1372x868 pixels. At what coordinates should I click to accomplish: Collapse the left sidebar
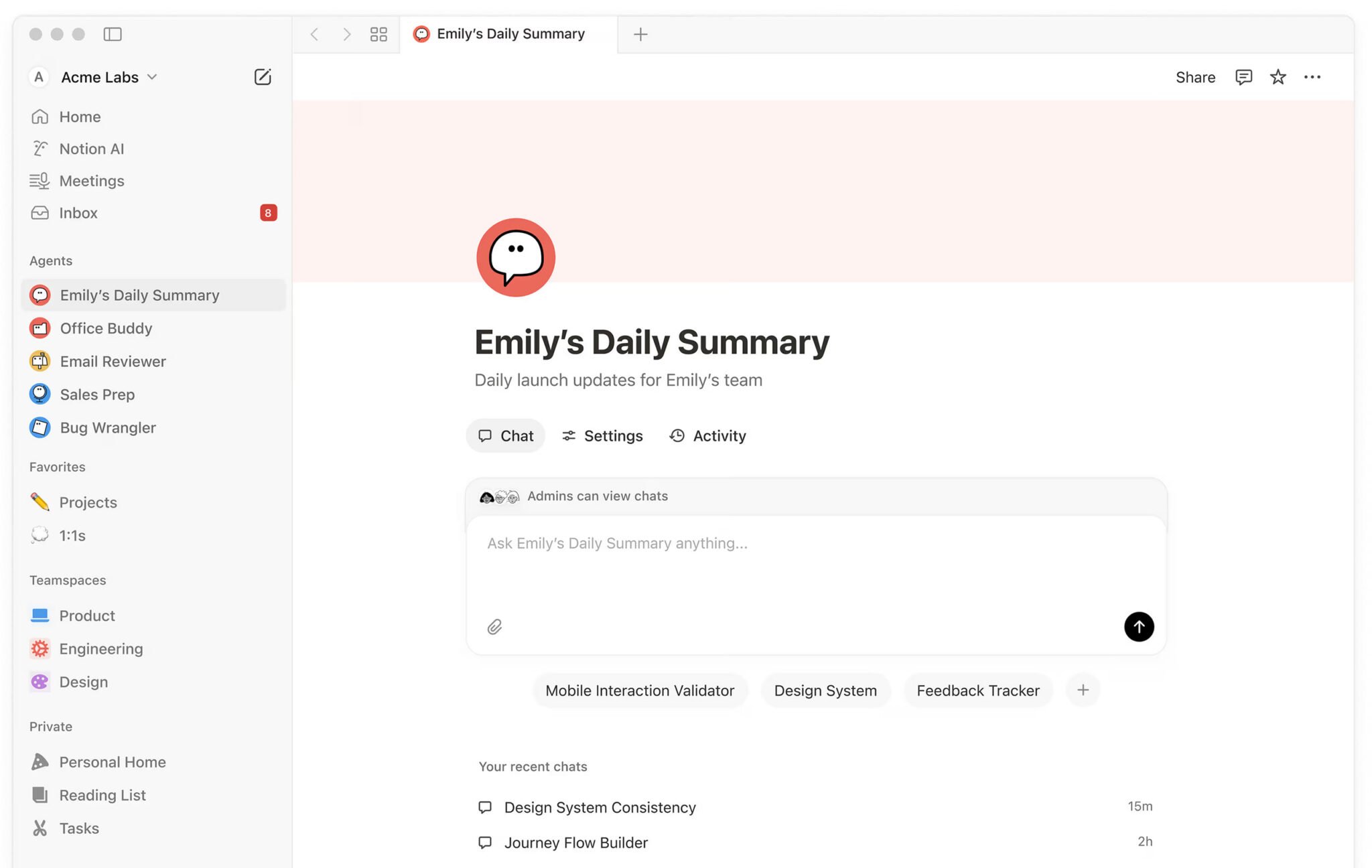pyautogui.click(x=113, y=33)
